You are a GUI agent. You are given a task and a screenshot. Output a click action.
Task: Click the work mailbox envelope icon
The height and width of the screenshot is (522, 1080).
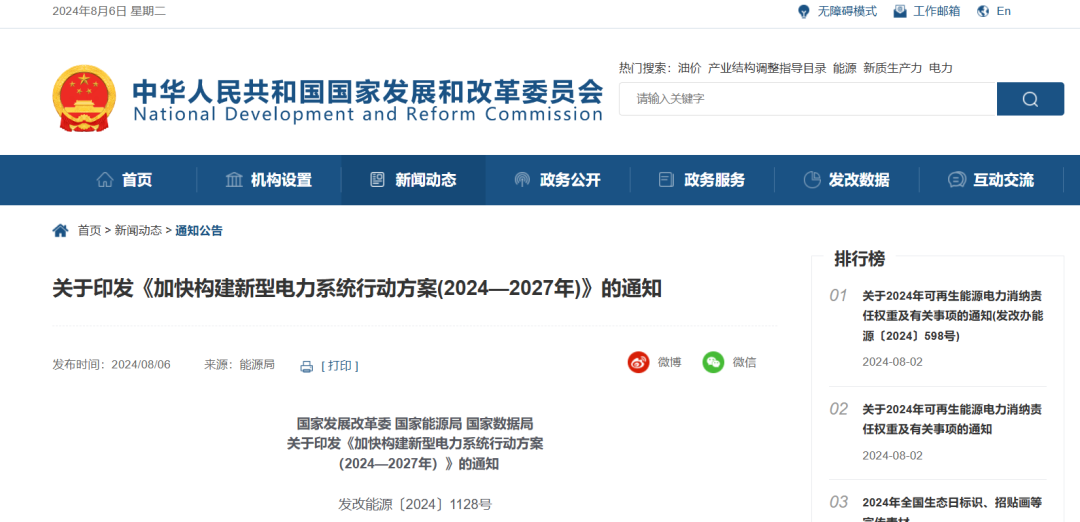tap(900, 11)
